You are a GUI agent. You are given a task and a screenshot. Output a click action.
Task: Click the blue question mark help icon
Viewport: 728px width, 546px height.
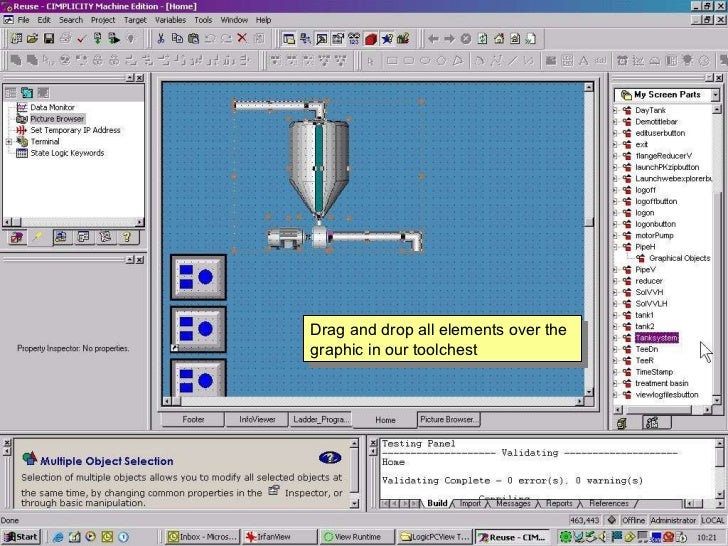(330, 458)
